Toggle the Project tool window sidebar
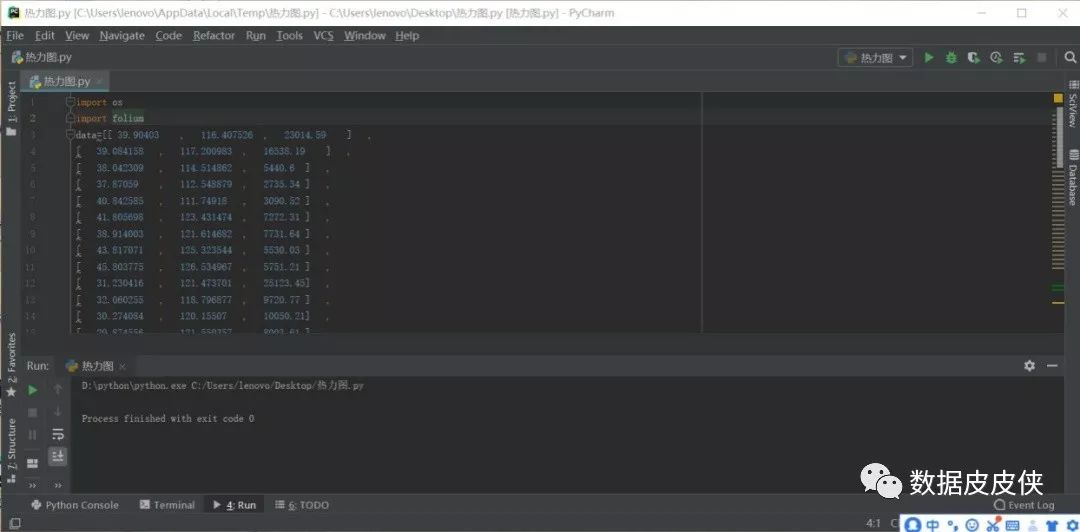Viewport: 1080px width, 532px height. (11, 109)
